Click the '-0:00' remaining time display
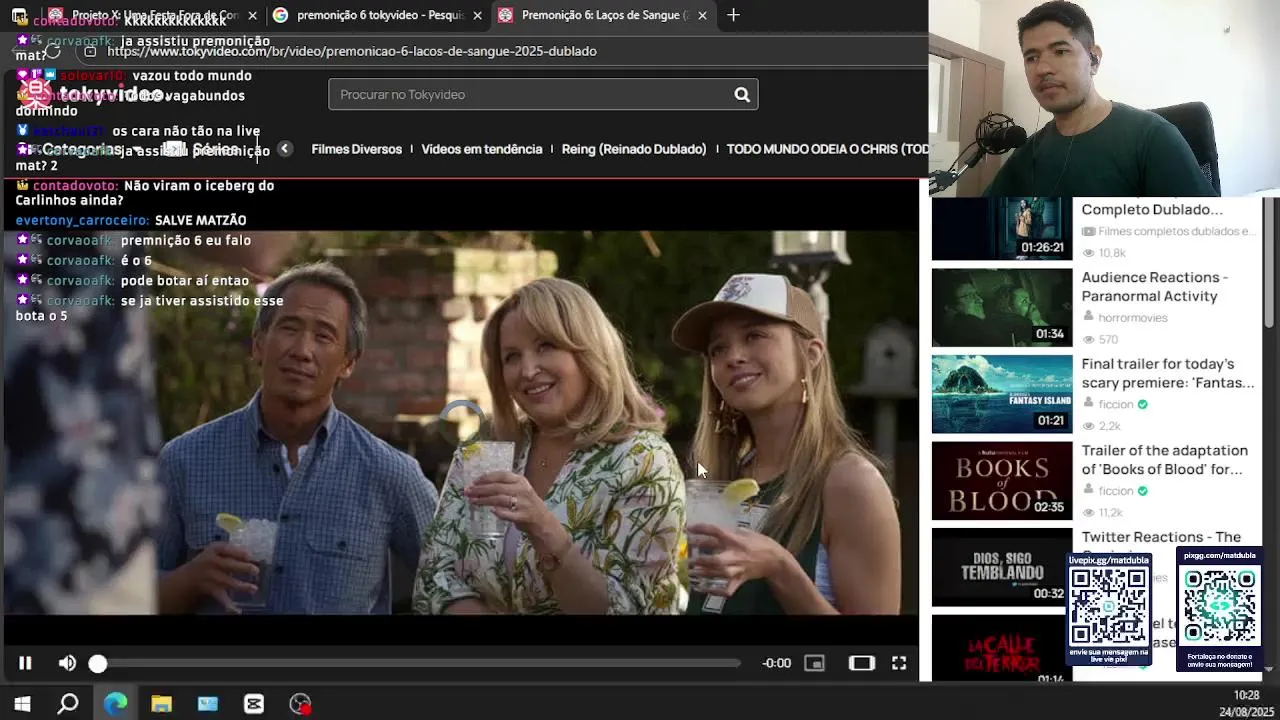Screen dimensions: 1280x720 (x=776, y=663)
